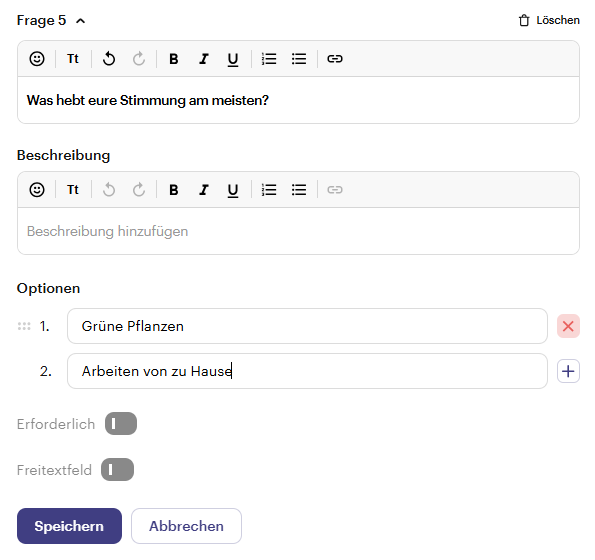The image size is (595, 560).
Task: Click the Abbrechen button
Action: click(186, 526)
